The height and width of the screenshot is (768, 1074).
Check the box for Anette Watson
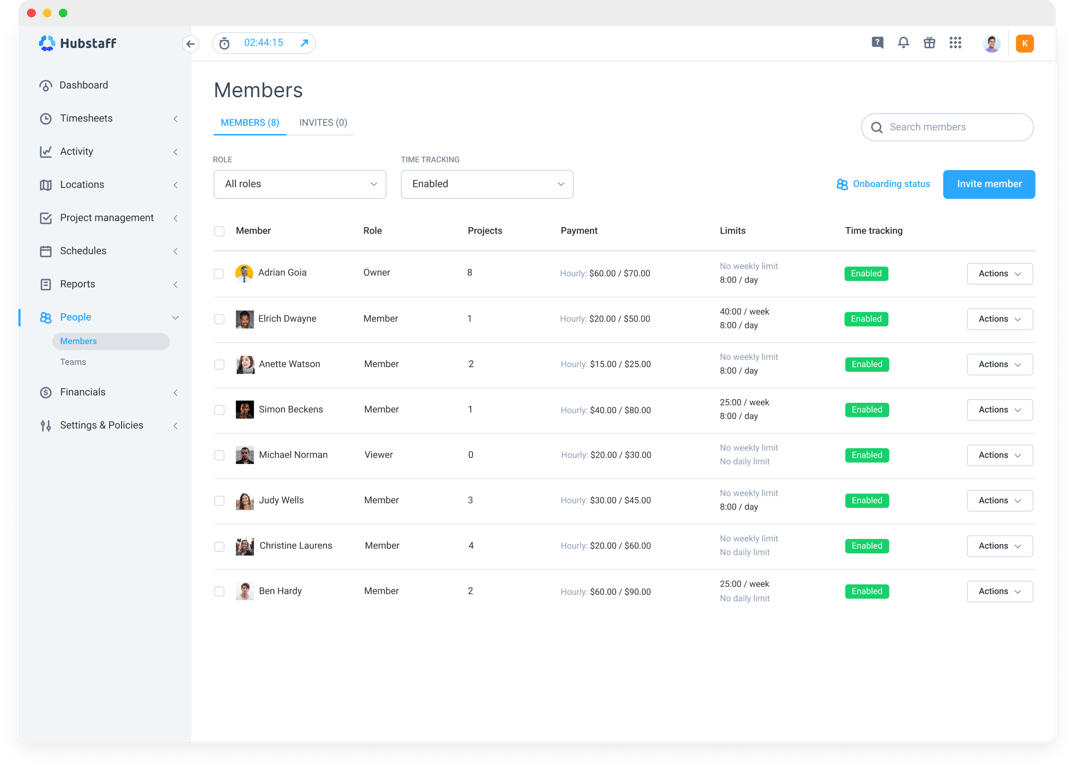219,364
